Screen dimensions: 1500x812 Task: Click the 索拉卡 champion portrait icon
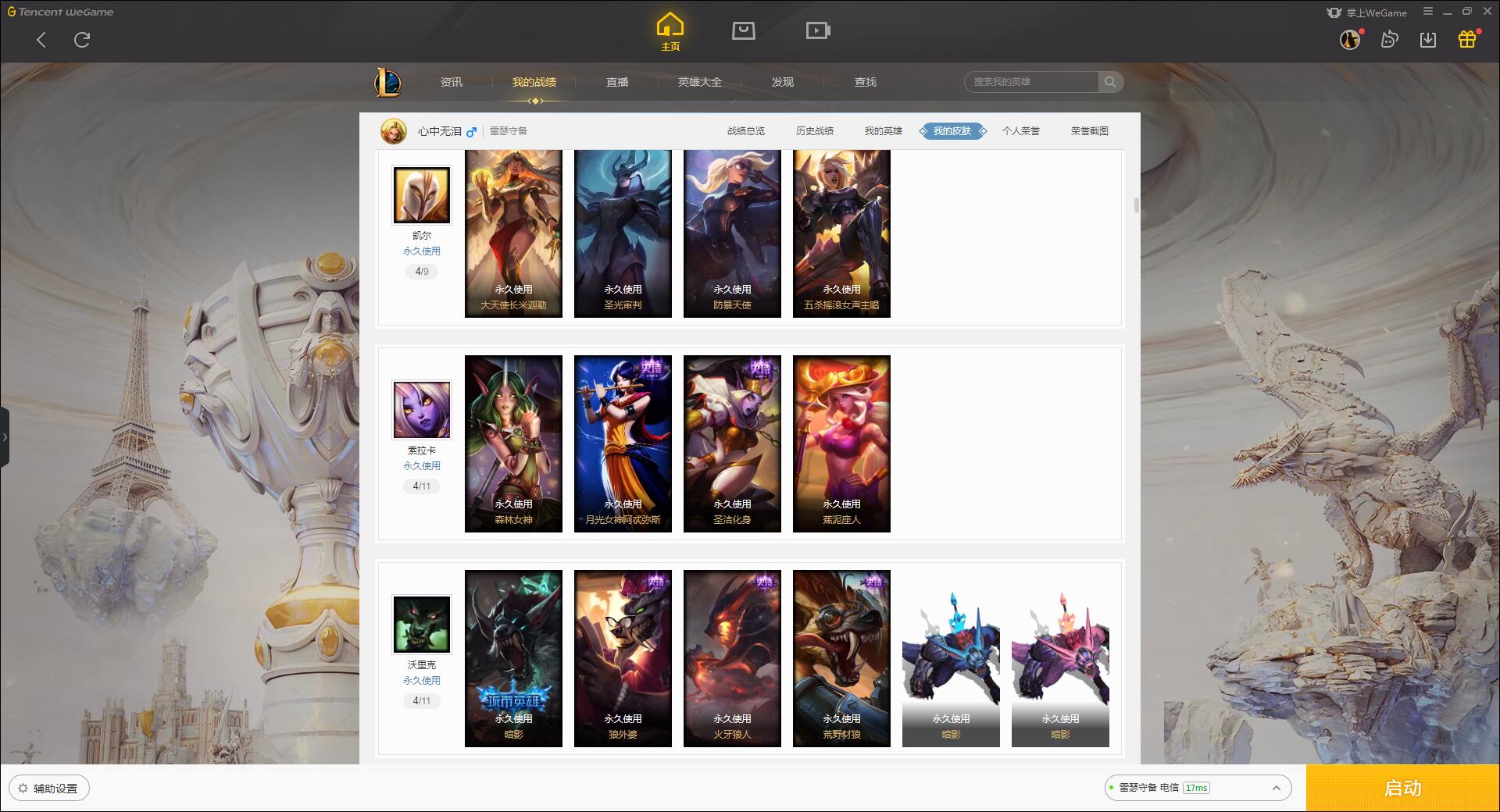tap(422, 410)
